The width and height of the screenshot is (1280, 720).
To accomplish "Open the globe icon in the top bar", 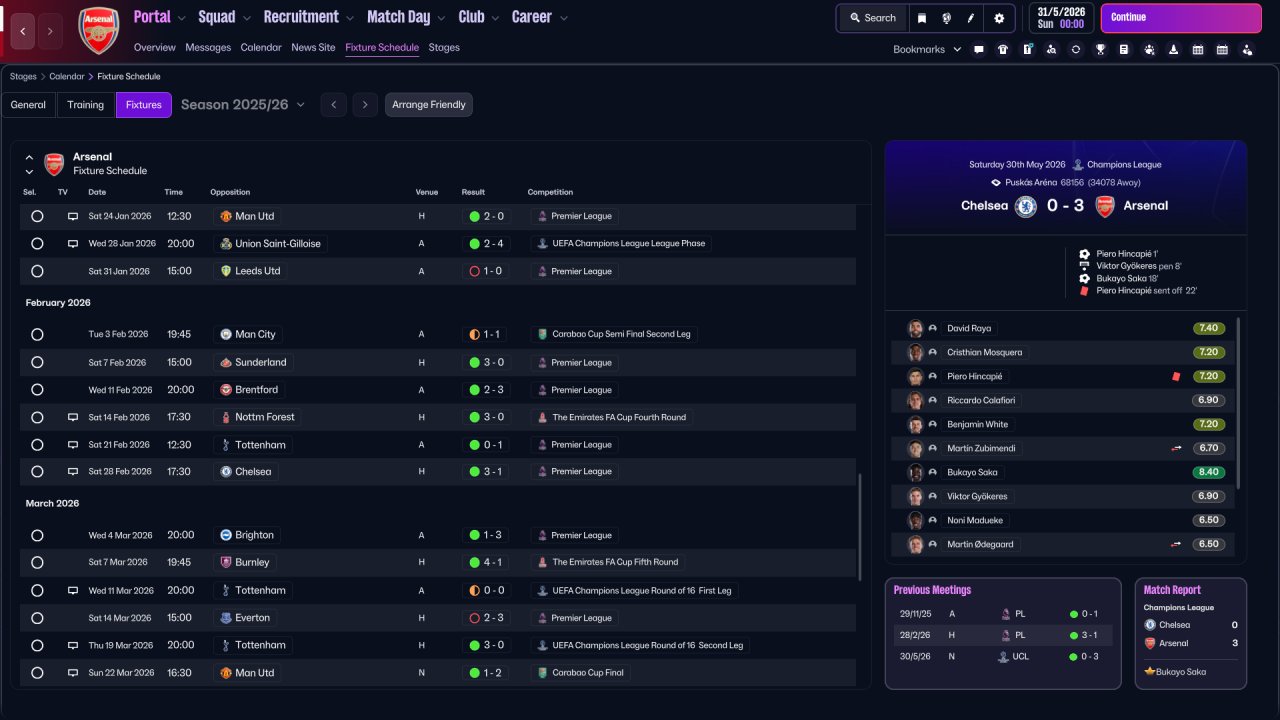I will 946,18.
